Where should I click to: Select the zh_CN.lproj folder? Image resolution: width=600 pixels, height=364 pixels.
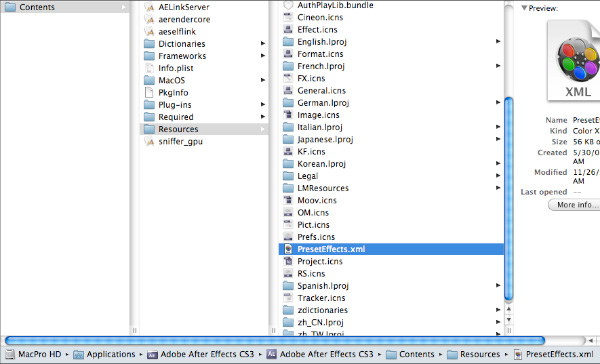pyautogui.click(x=320, y=322)
